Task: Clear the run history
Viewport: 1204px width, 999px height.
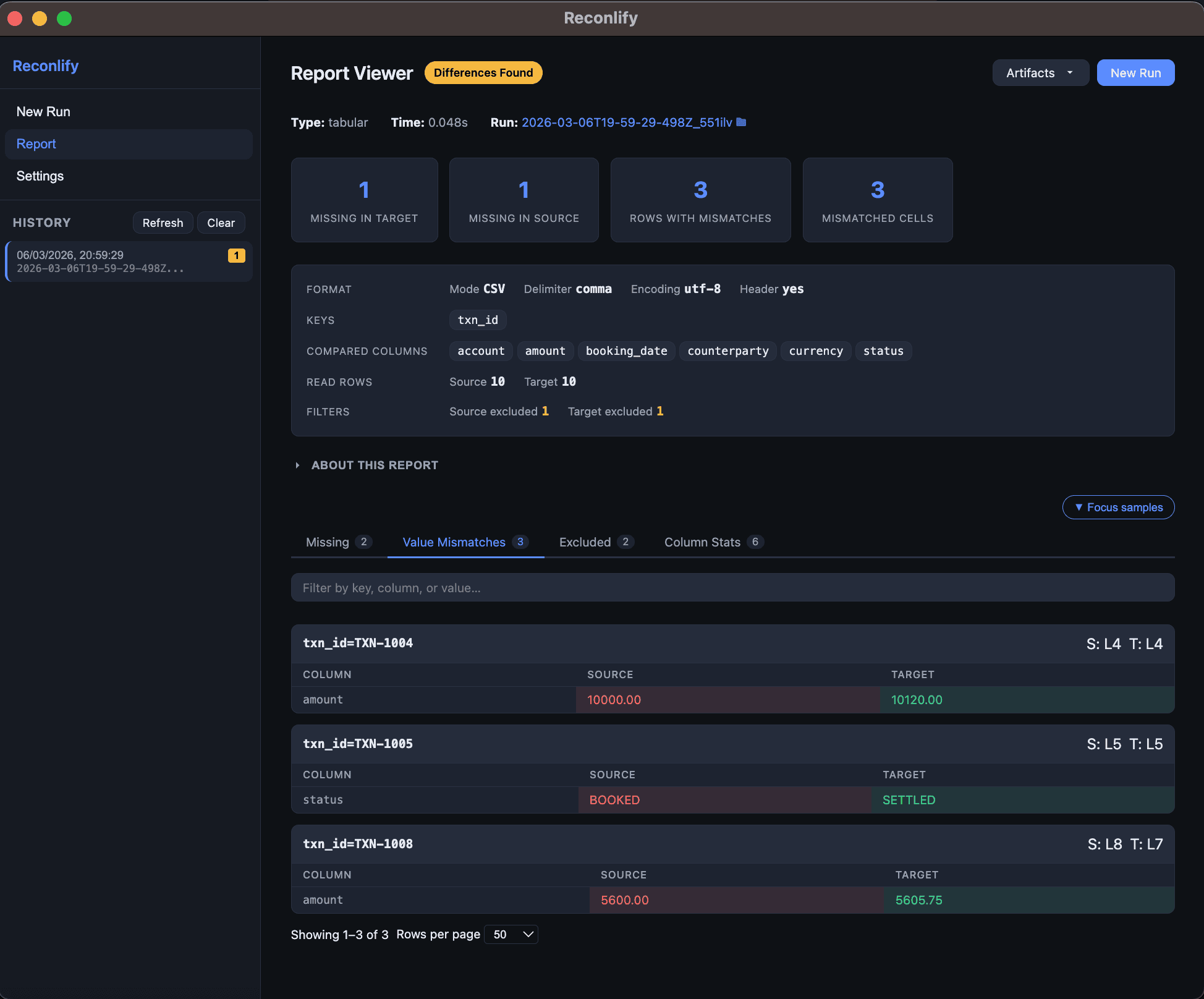Action: [221, 223]
